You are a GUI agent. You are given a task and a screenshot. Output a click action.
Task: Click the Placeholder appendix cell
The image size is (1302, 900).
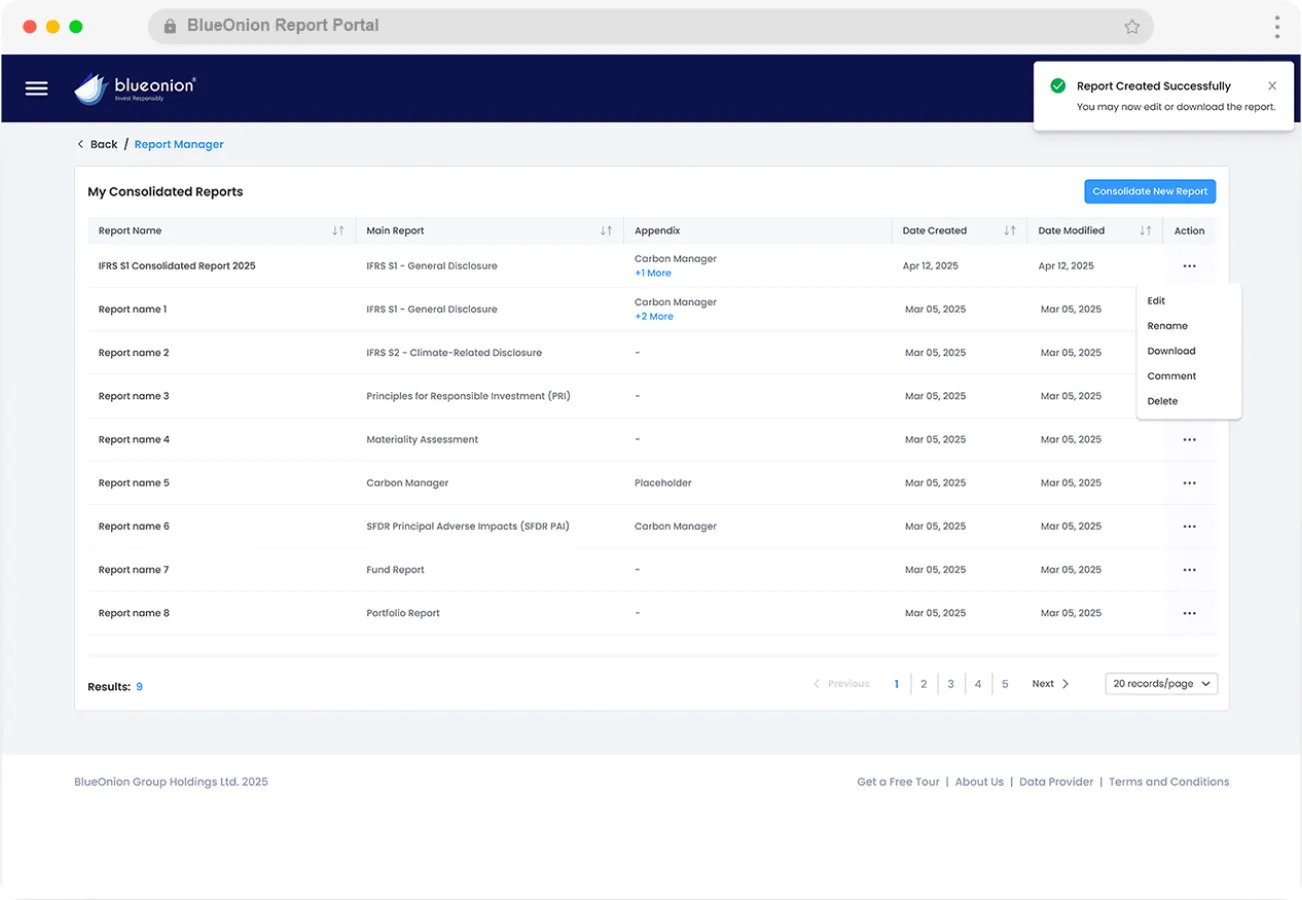(663, 483)
